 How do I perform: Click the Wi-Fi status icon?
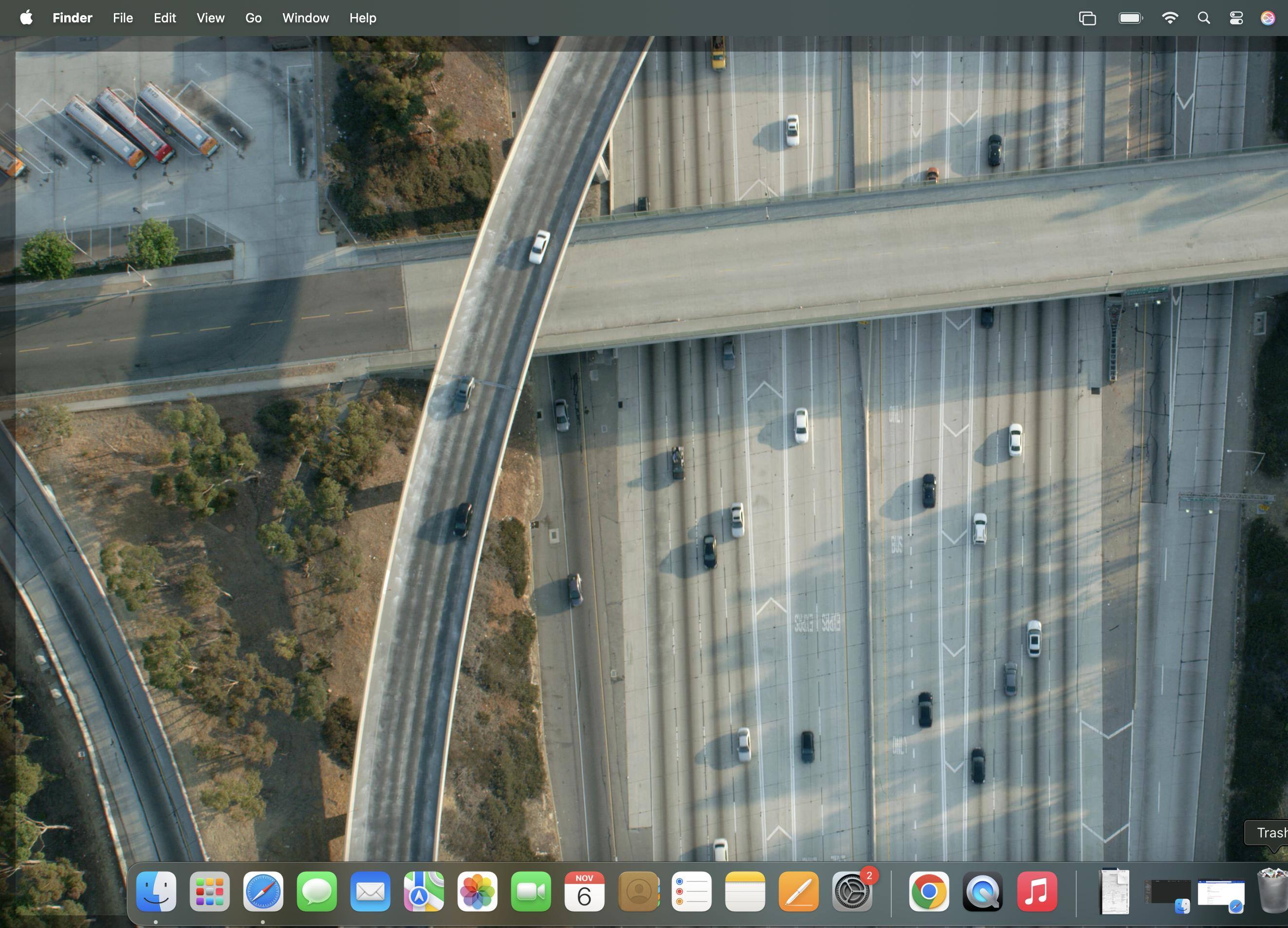click(1169, 18)
